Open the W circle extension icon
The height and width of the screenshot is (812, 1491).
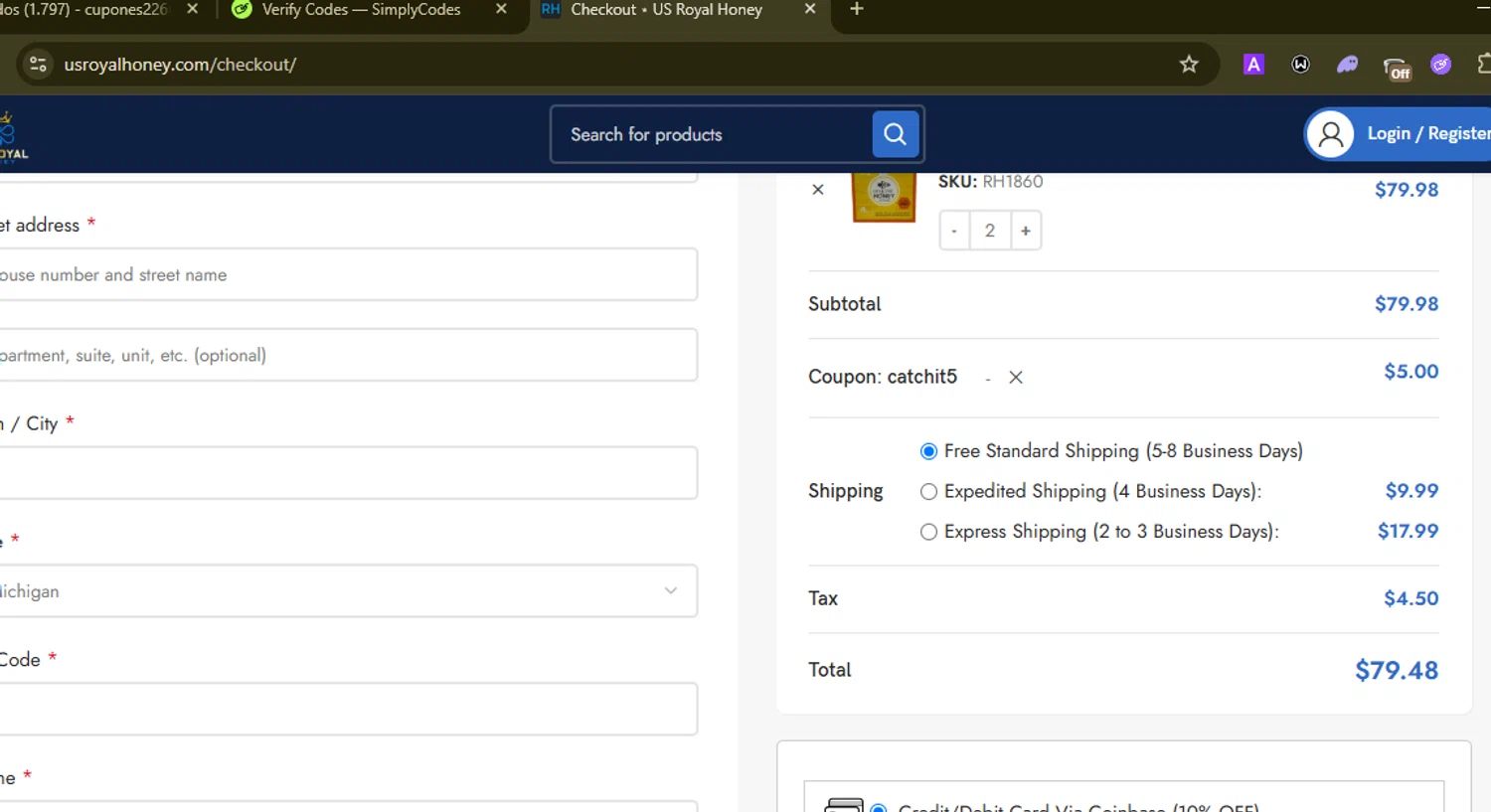1300,65
